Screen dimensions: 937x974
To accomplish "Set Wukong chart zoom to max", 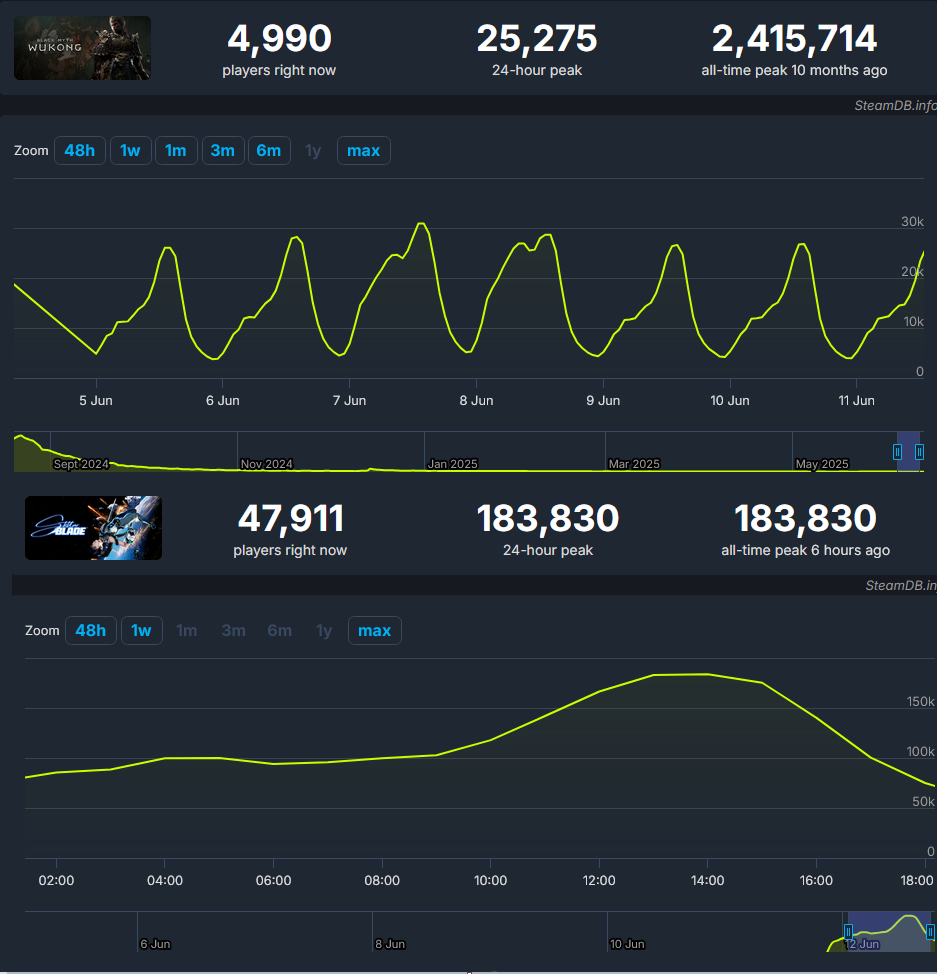I will coord(363,150).
